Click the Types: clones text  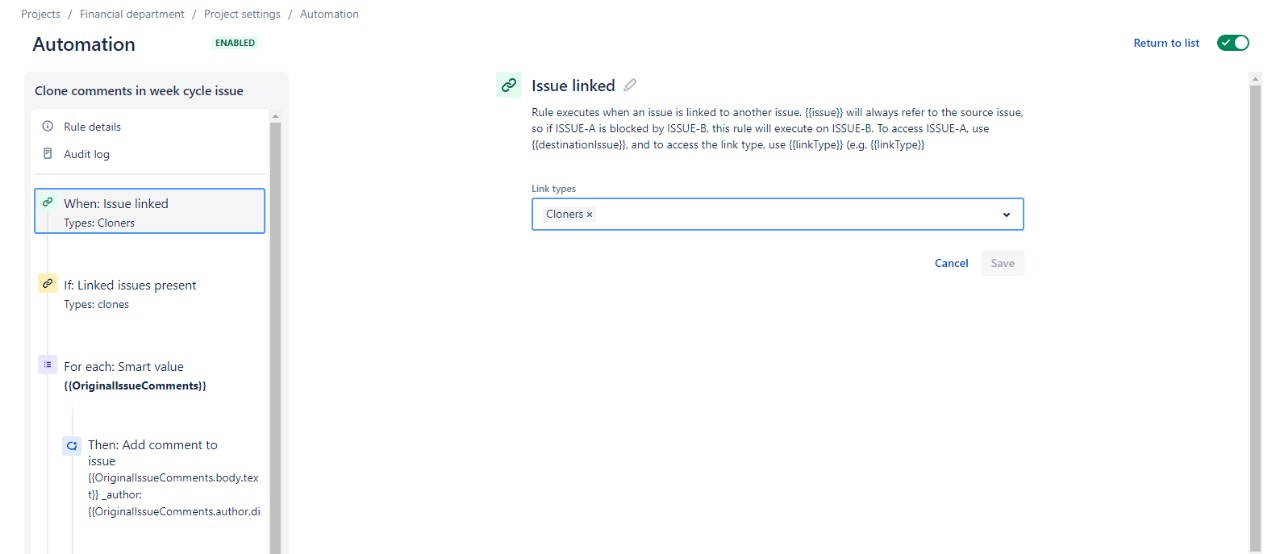[x=96, y=304]
